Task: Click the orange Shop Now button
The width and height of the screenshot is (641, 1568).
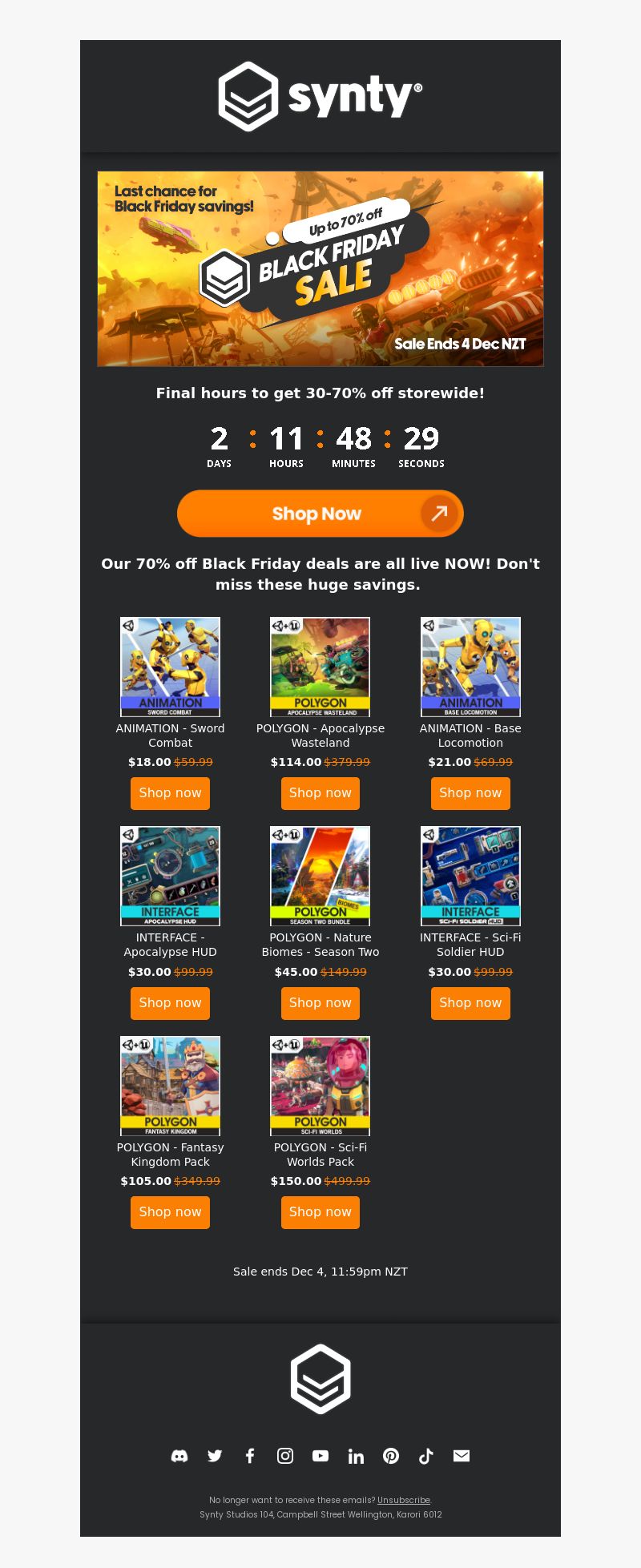Action: coord(320,514)
